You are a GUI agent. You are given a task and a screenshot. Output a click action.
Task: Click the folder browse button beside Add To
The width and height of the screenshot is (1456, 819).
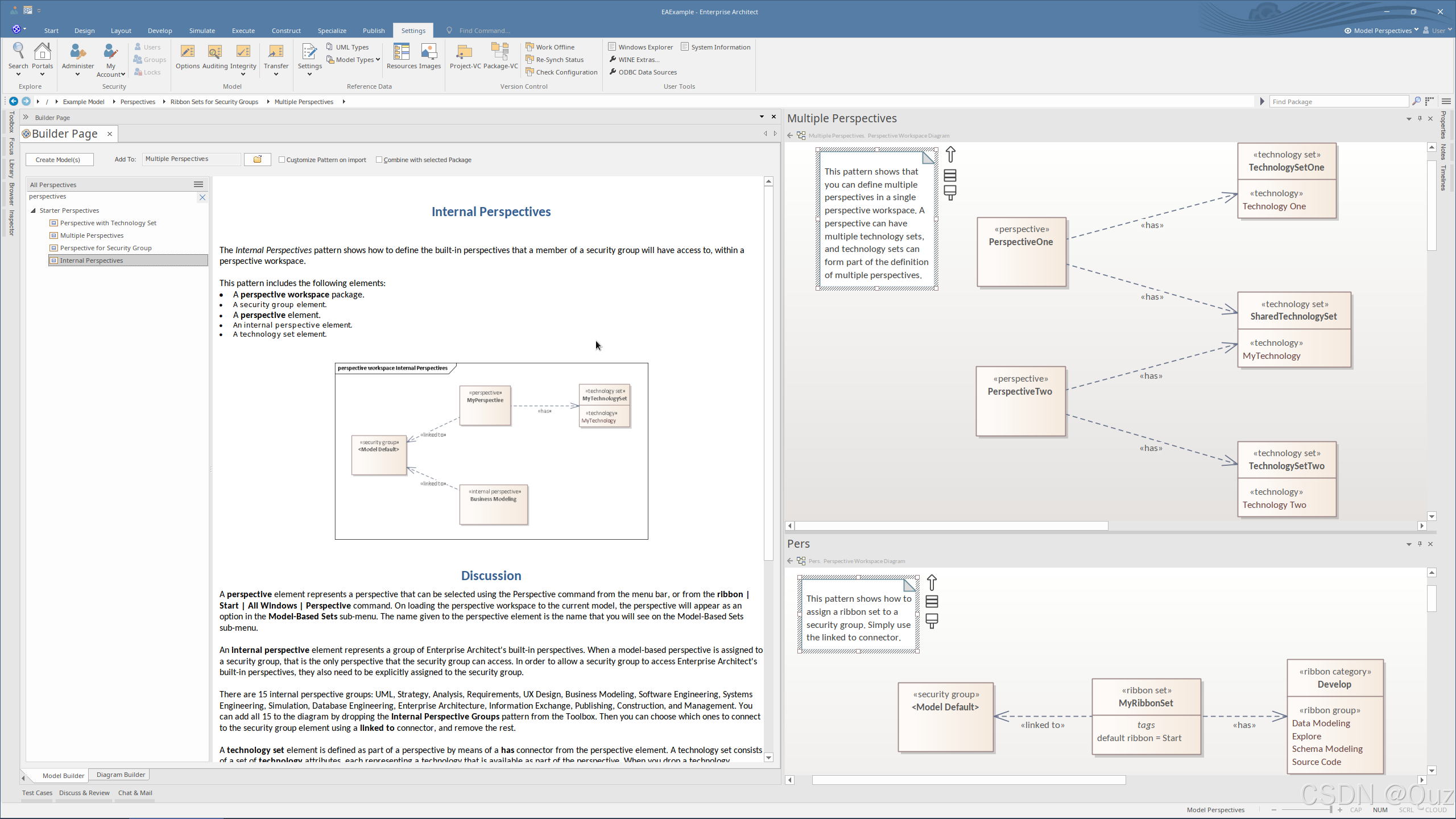[x=257, y=160]
